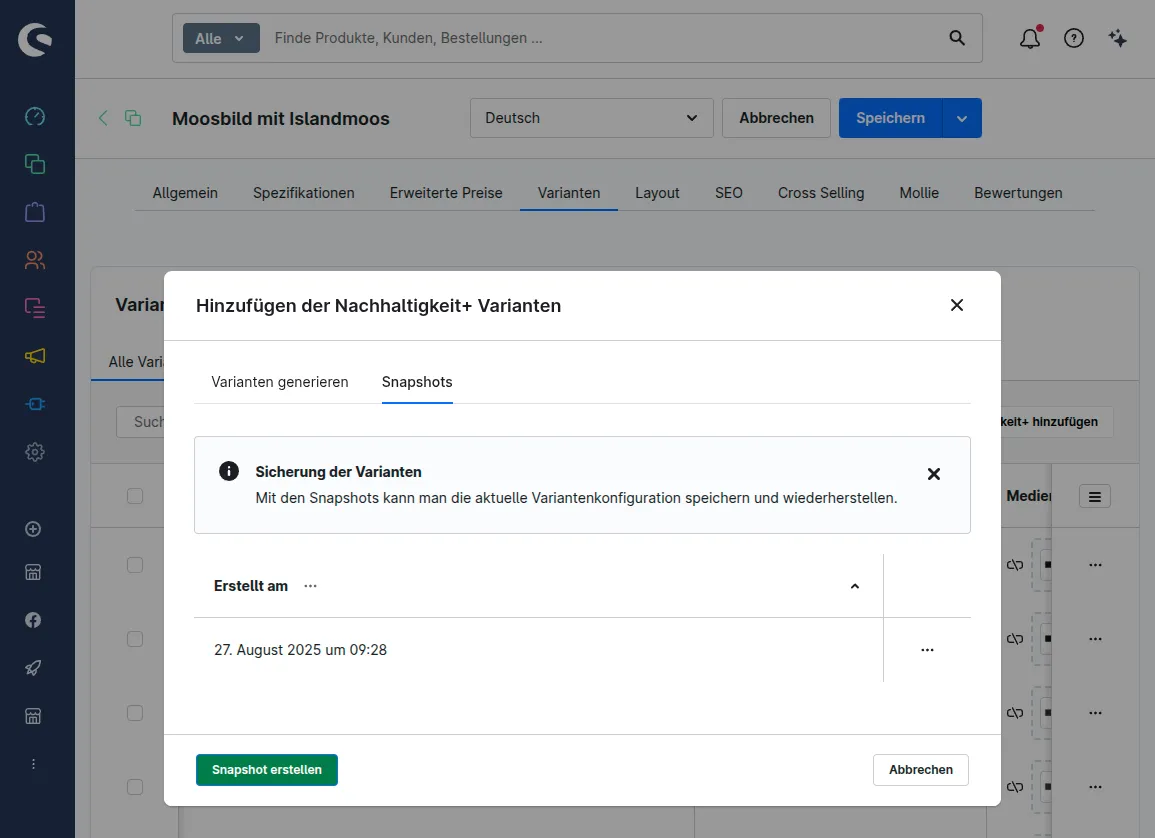The width and height of the screenshot is (1155, 838).
Task: Switch to the Spezifikationen tab
Action: click(x=303, y=193)
